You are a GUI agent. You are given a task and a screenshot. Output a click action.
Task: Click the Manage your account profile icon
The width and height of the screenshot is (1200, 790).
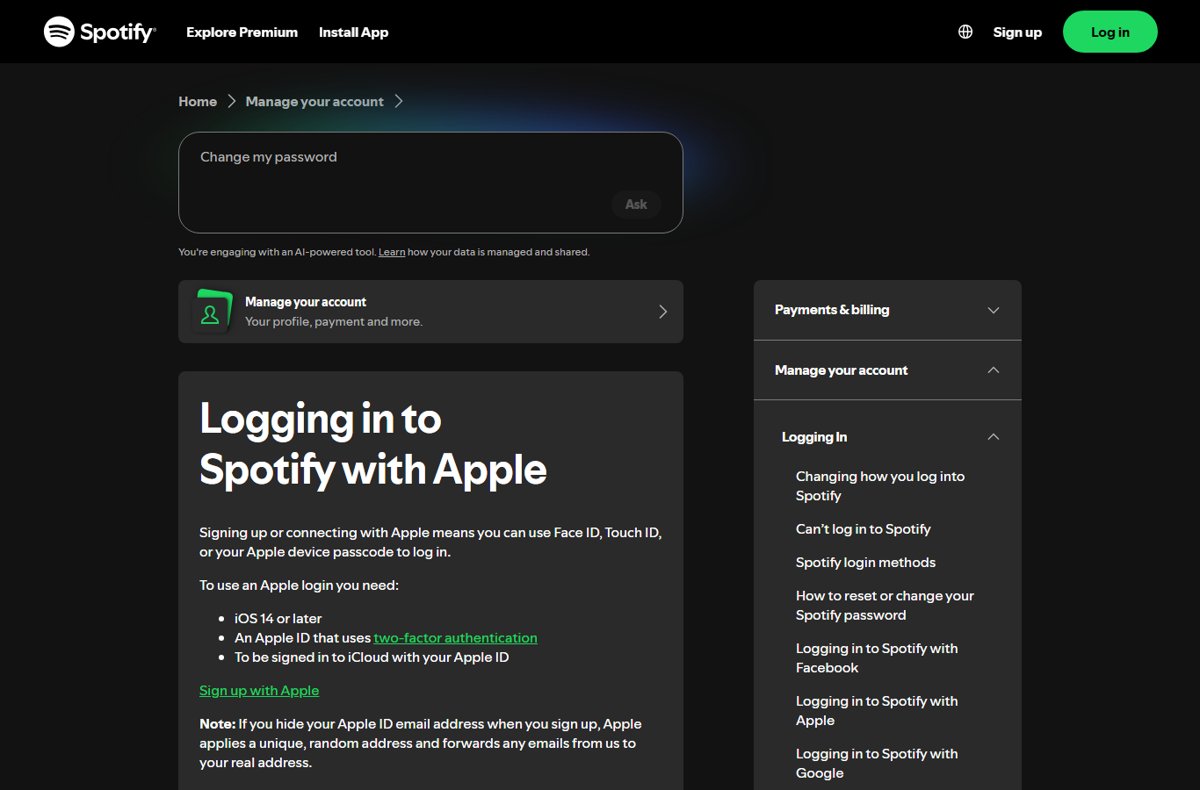point(211,311)
